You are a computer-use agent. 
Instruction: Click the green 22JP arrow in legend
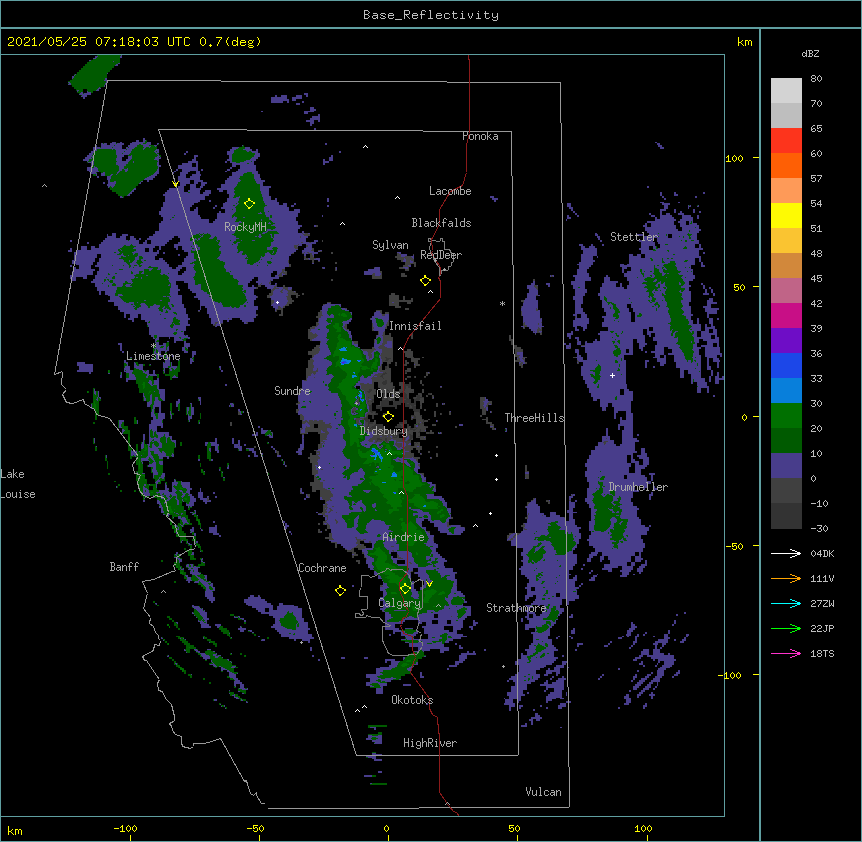[786, 628]
